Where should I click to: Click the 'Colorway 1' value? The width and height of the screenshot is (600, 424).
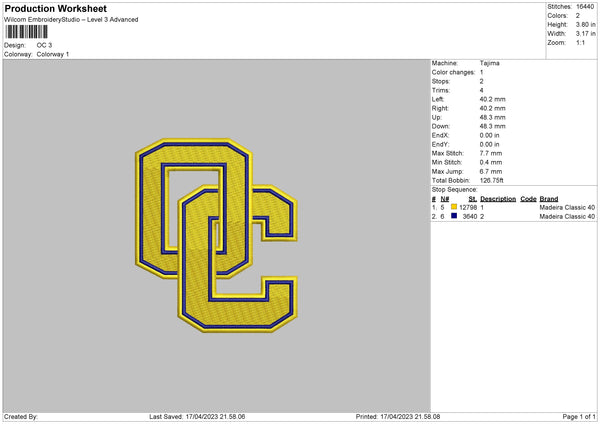(53, 54)
